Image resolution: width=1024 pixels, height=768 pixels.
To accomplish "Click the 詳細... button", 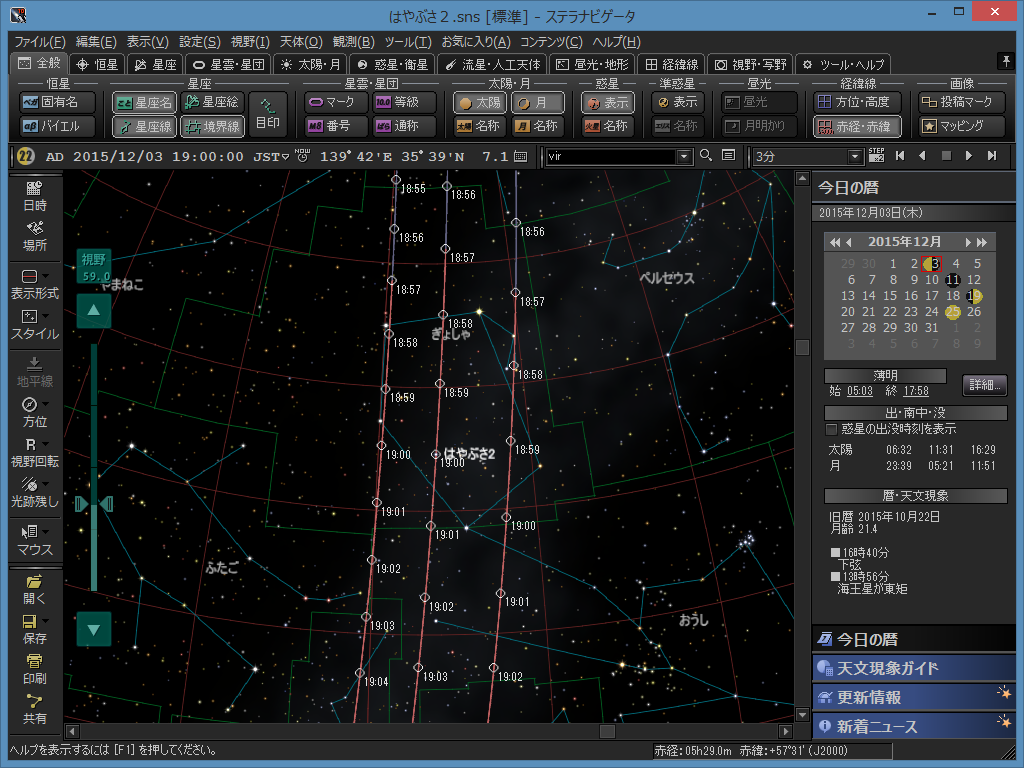I will point(984,386).
